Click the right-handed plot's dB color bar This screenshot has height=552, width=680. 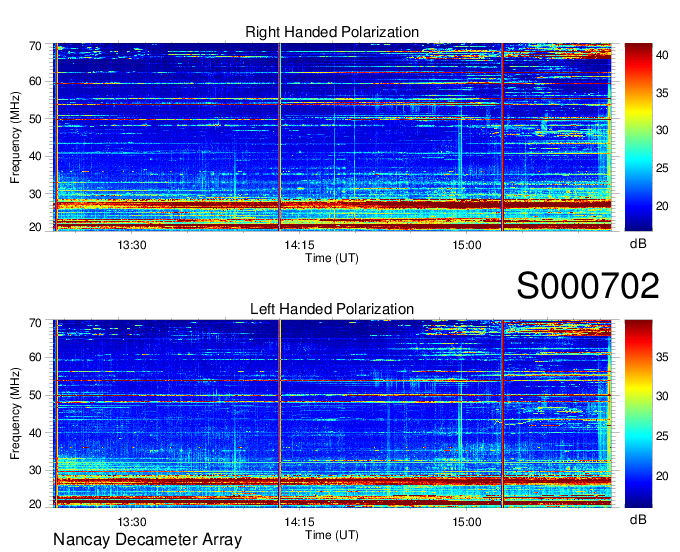[x=638, y=137]
